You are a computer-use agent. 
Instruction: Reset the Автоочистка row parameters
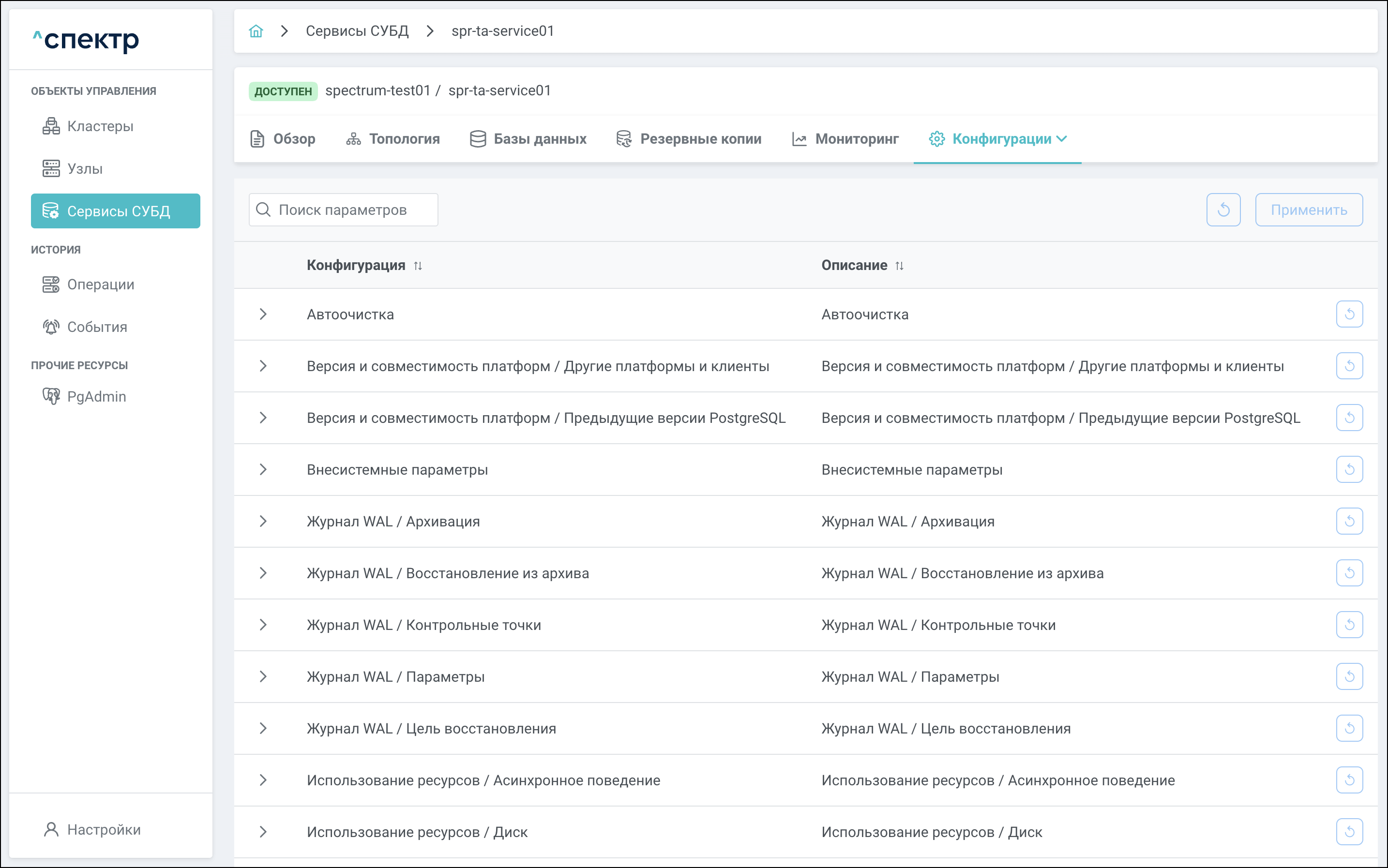1349,314
